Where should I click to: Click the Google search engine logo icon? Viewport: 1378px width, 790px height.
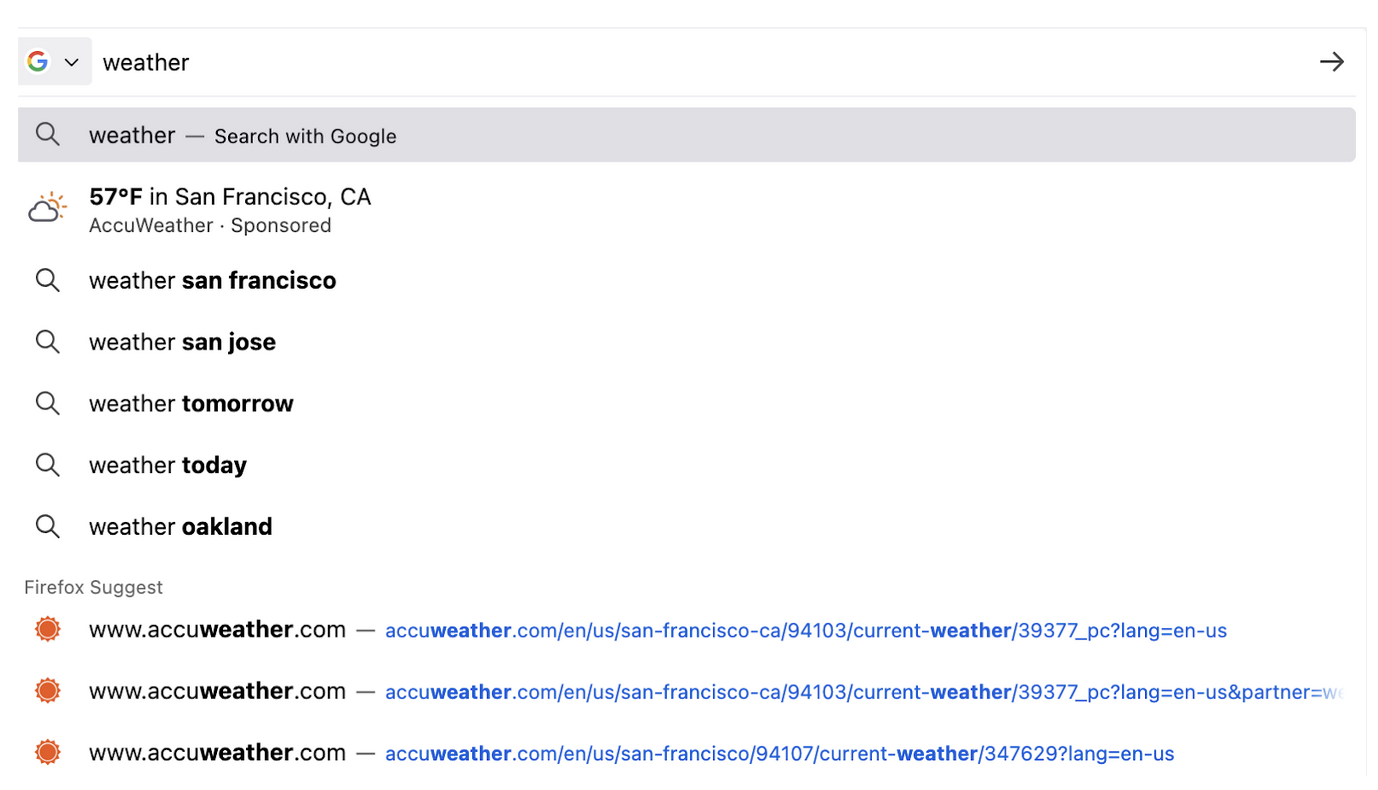(x=36, y=61)
